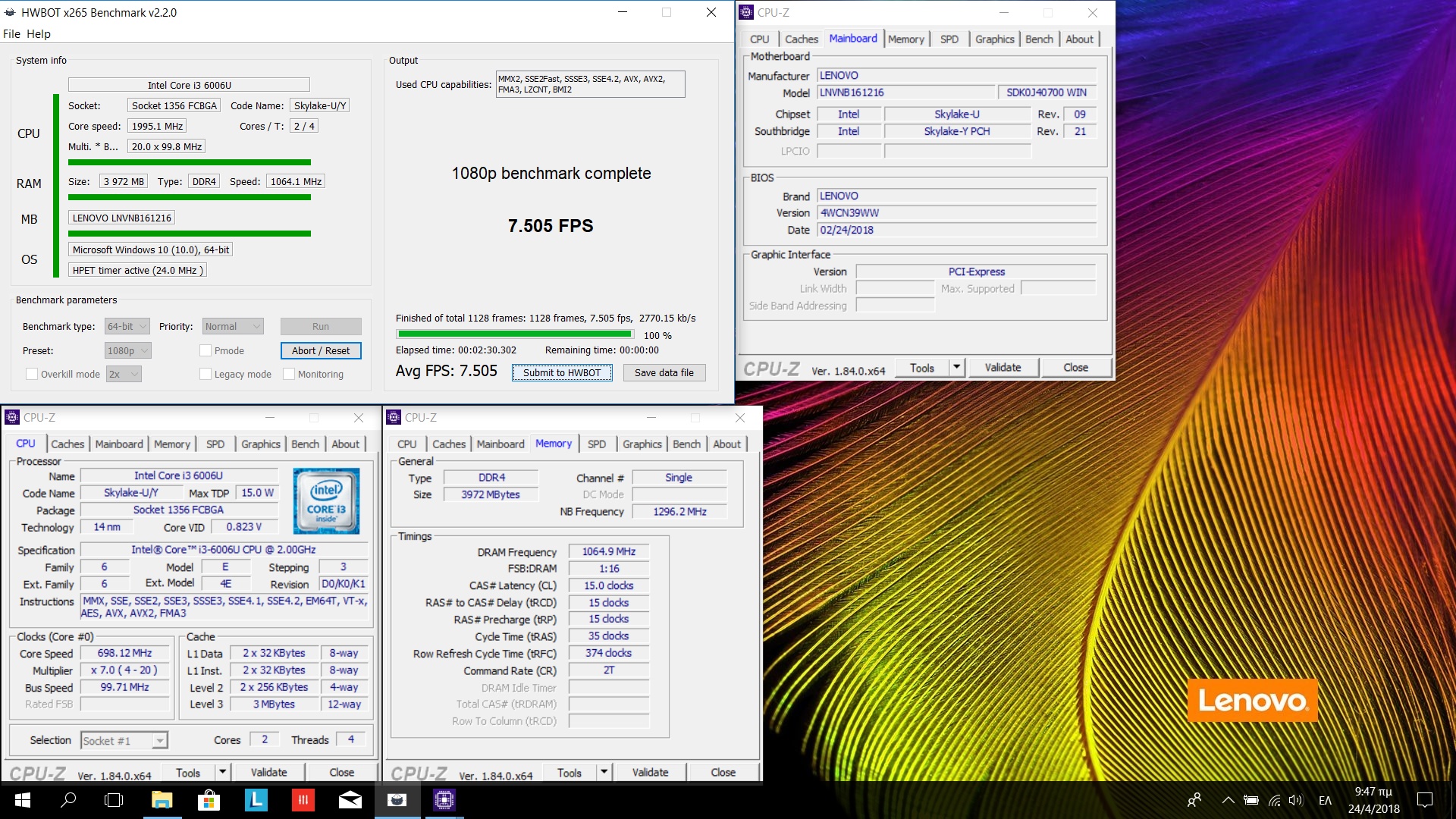The image size is (1456, 819).
Task: Open Tools dropdown arrow in the processor CPU-Z window
Action: pos(222,773)
